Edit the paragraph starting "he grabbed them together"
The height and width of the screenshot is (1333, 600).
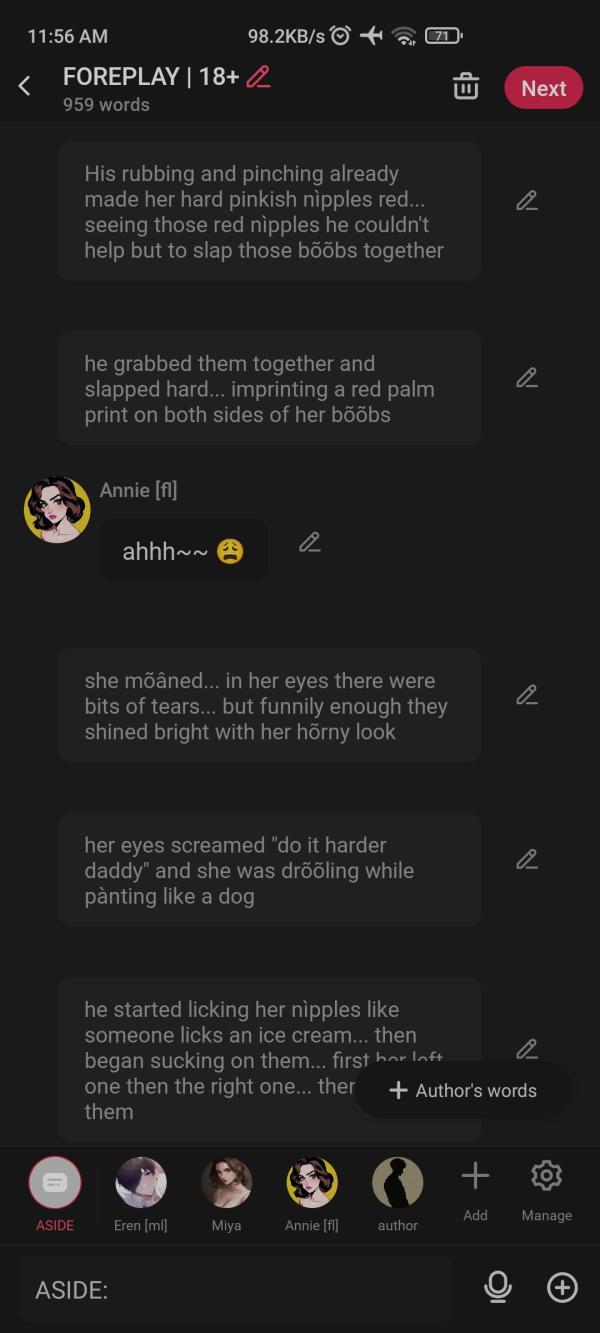click(527, 378)
